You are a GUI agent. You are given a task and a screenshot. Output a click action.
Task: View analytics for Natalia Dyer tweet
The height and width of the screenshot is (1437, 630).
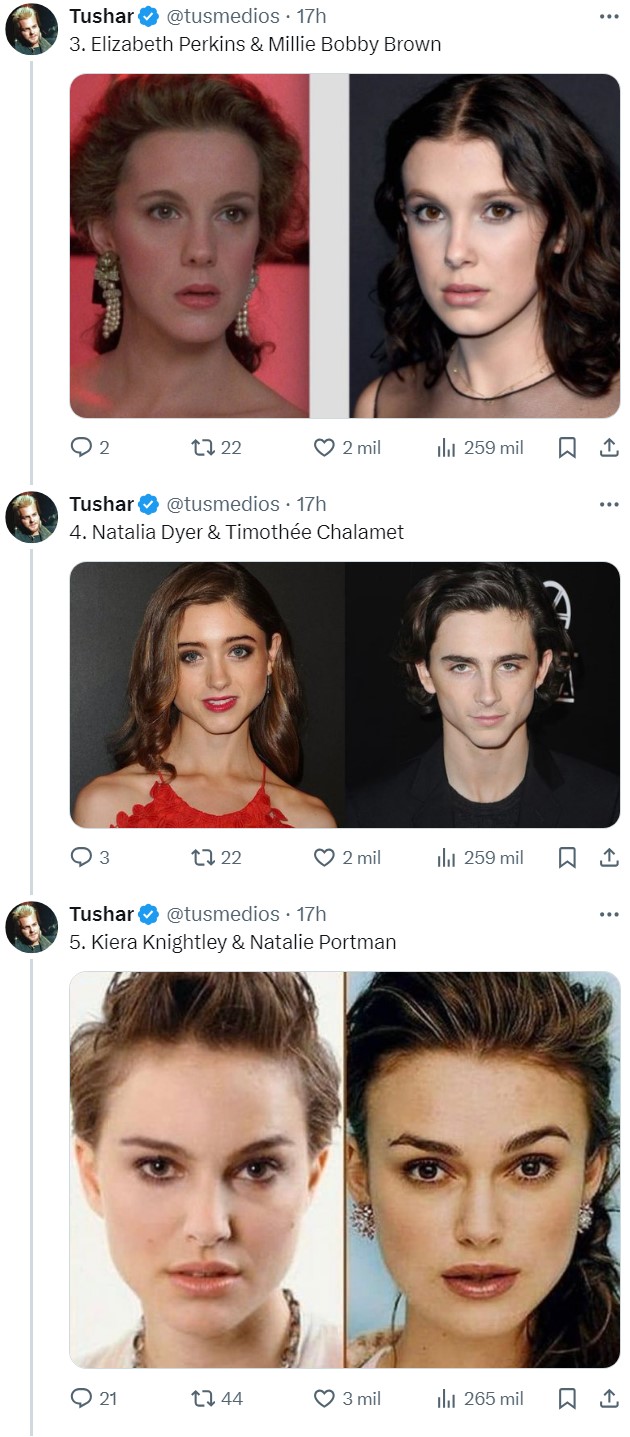point(446,858)
